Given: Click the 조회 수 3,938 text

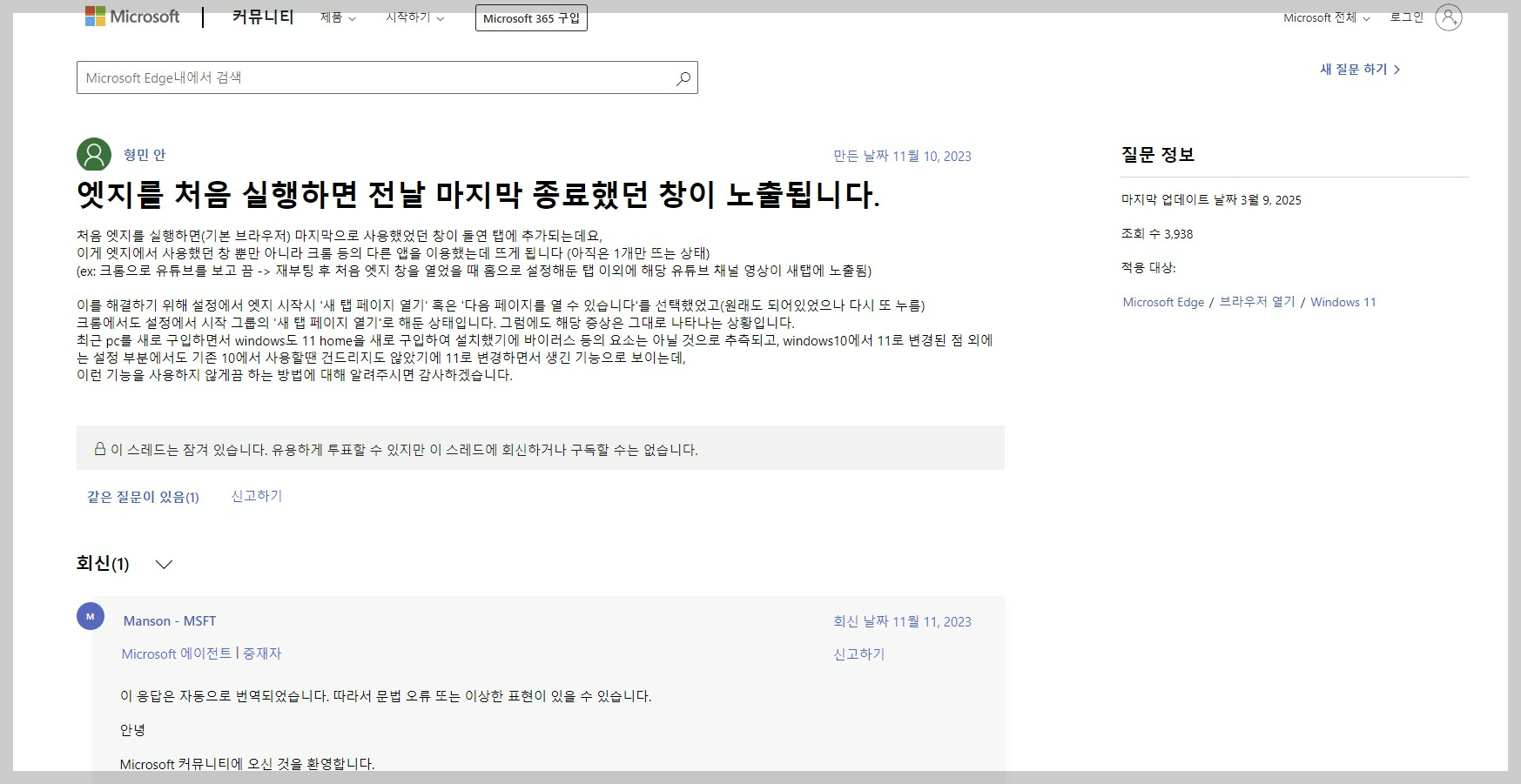Looking at the screenshot, I should [x=1157, y=233].
